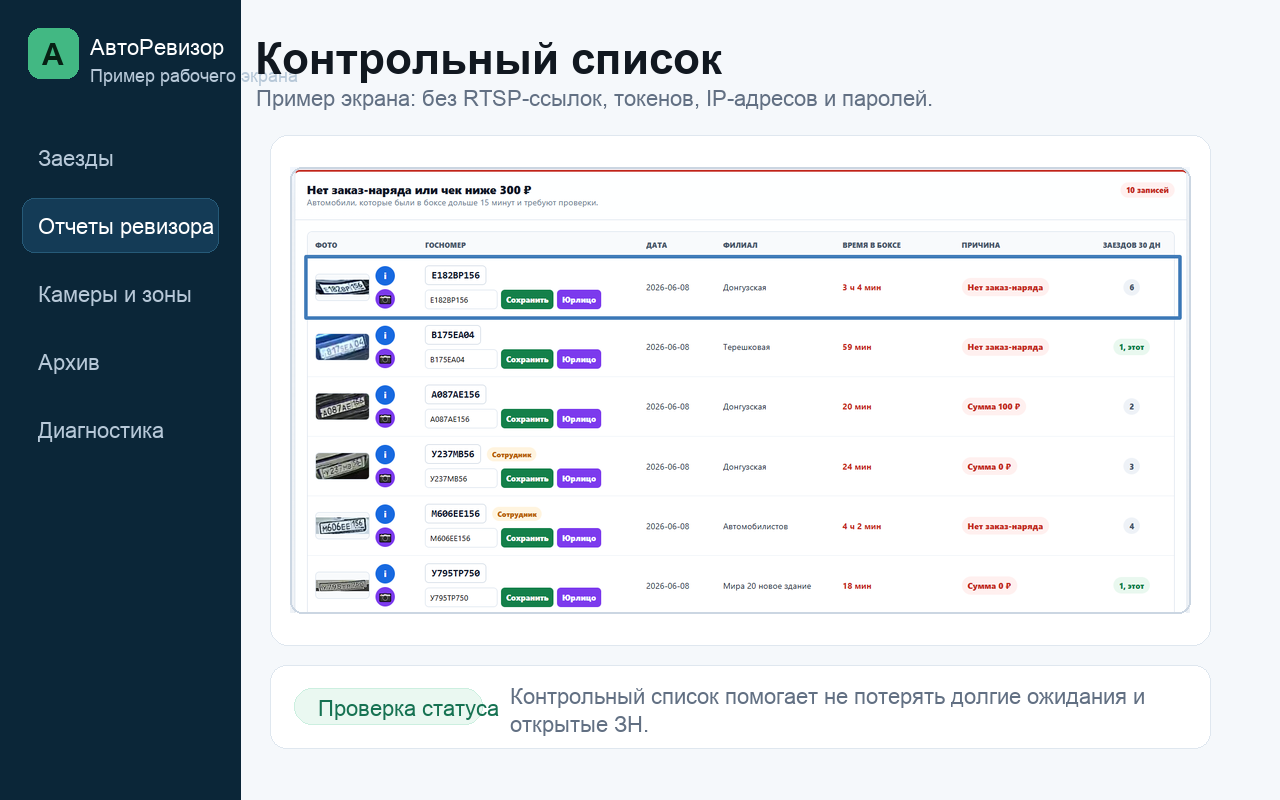Save the У795ТР750 plate row

click(x=527, y=598)
